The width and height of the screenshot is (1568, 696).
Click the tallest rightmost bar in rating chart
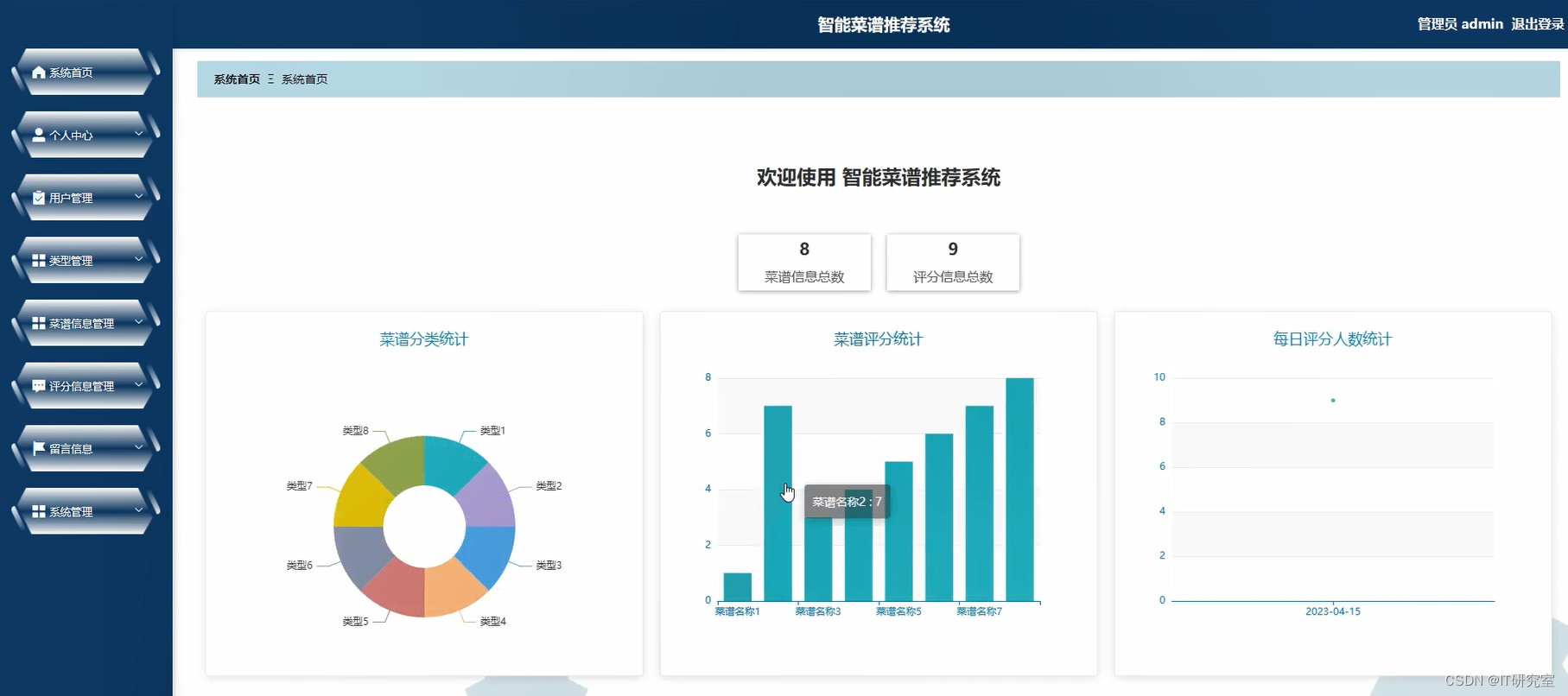coord(1019,490)
